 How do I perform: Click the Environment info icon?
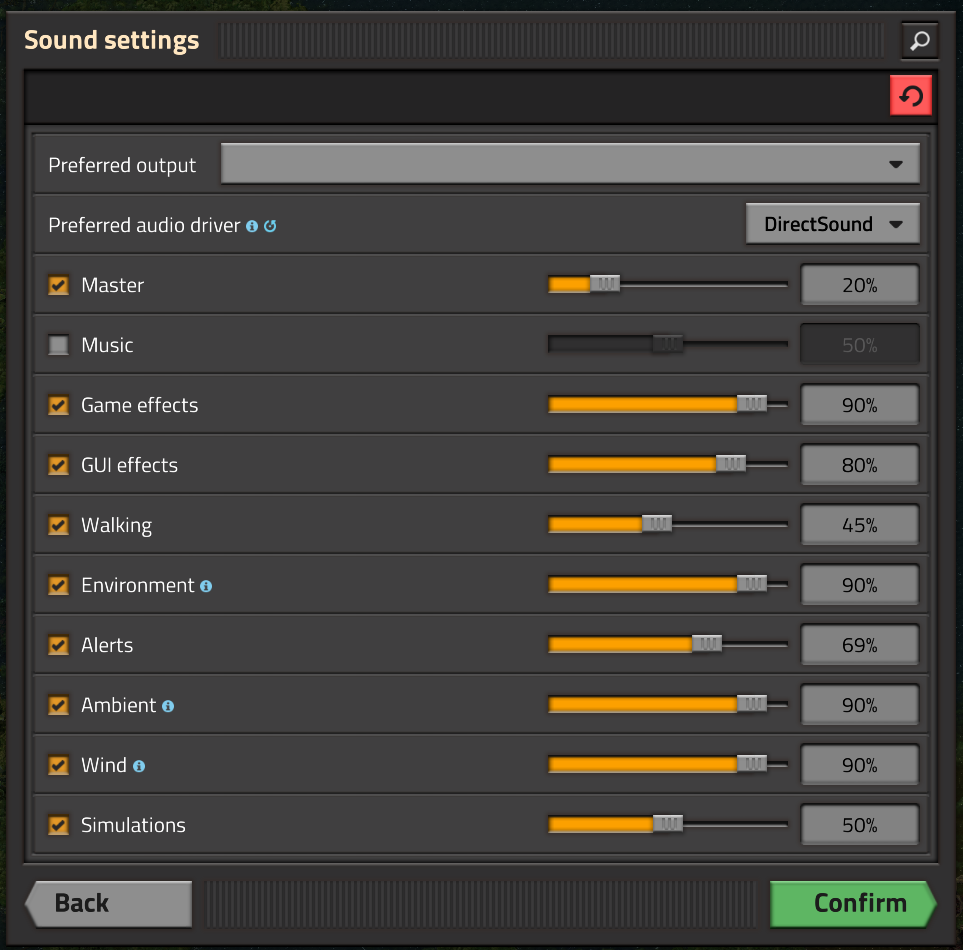point(206,586)
